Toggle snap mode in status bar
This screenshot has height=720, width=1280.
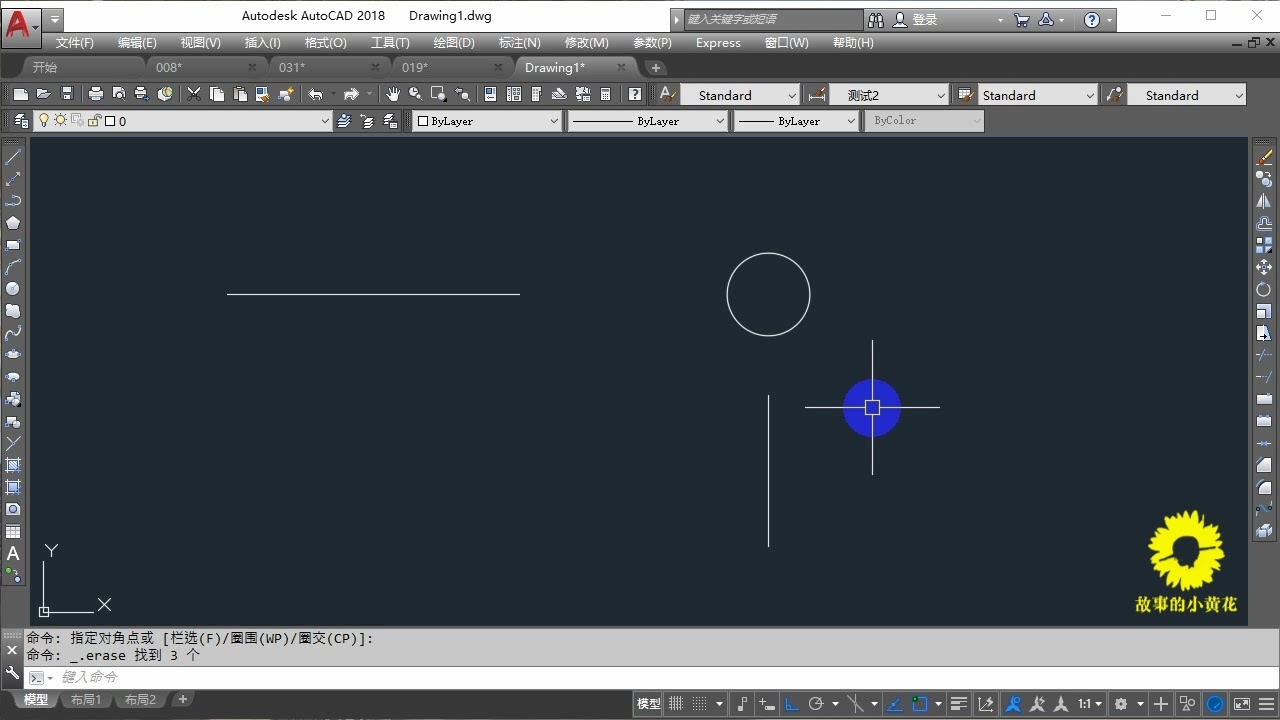pos(702,704)
